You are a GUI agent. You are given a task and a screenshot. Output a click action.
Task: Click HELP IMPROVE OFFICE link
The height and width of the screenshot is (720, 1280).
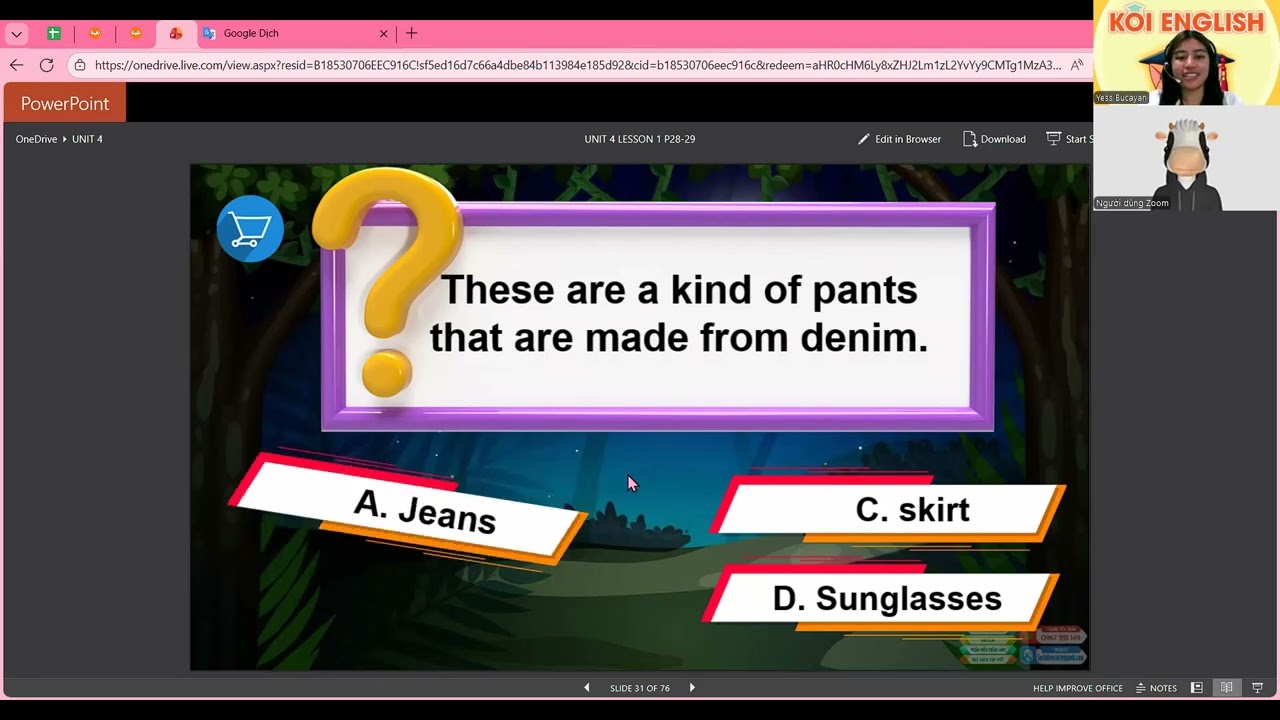tap(1078, 688)
